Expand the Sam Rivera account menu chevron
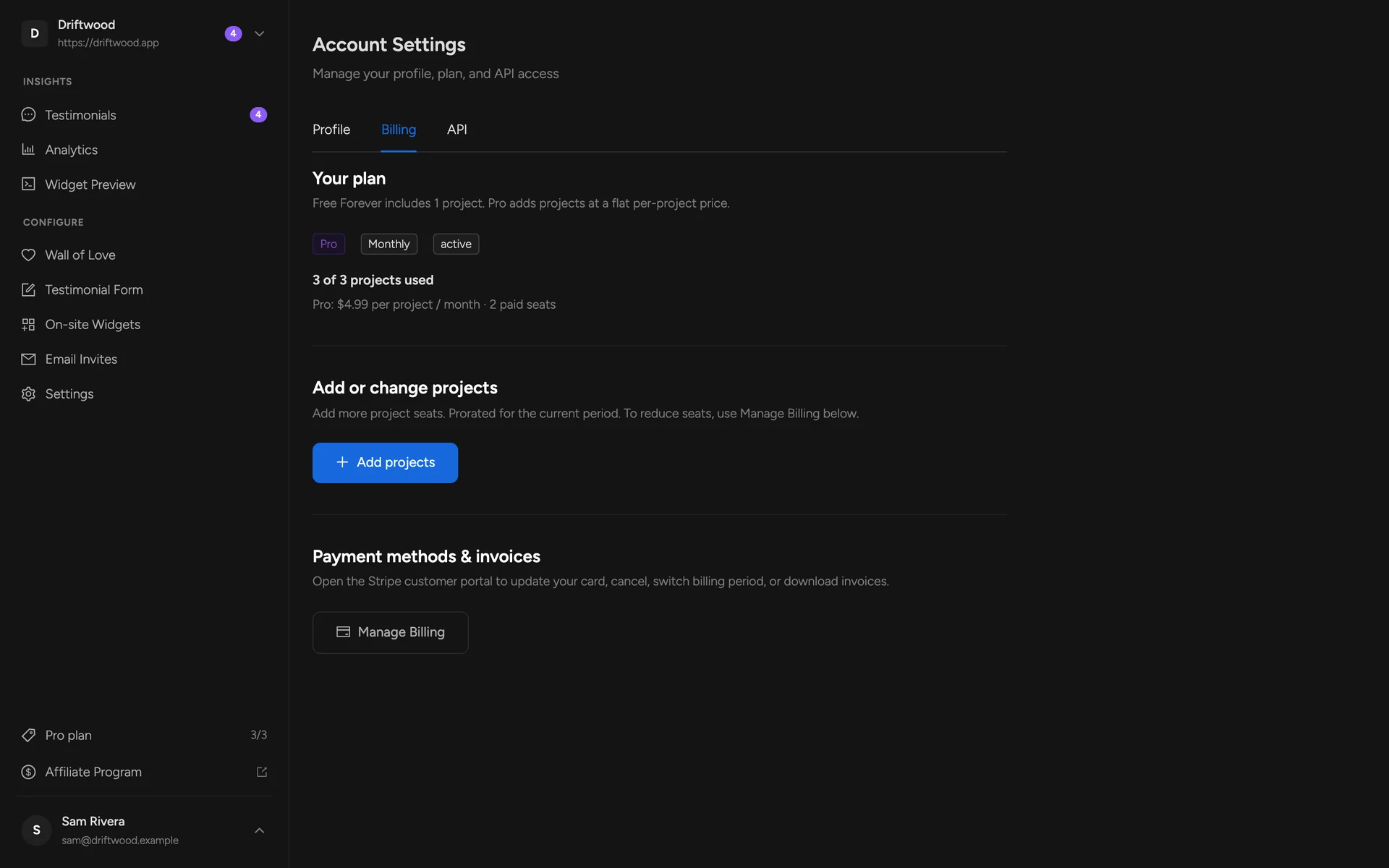The image size is (1389, 868). pyautogui.click(x=259, y=830)
